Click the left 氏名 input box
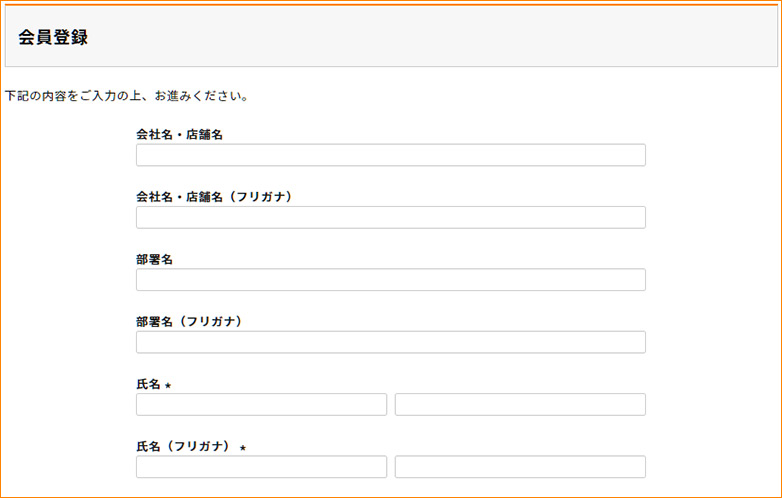This screenshot has height=498, width=782. (x=261, y=404)
